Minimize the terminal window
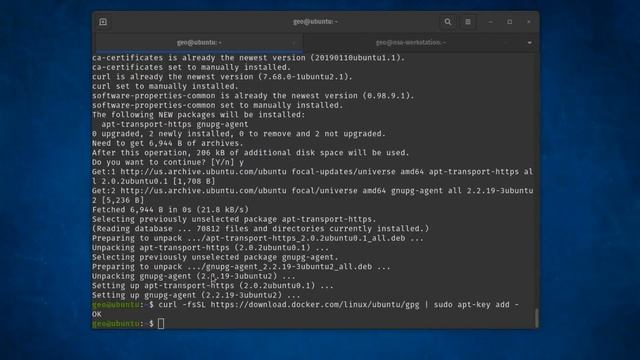 point(491,22)
